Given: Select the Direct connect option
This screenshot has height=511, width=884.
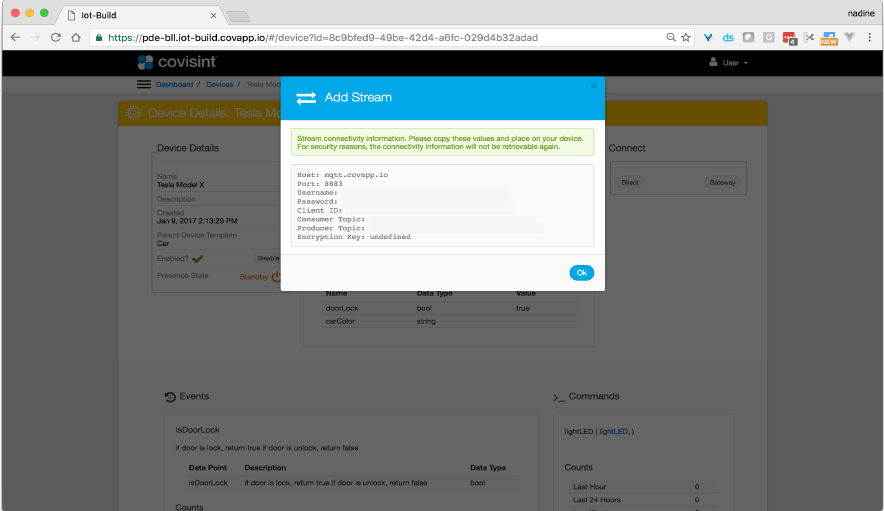Looking at the screenshot, I should [630, 183].
